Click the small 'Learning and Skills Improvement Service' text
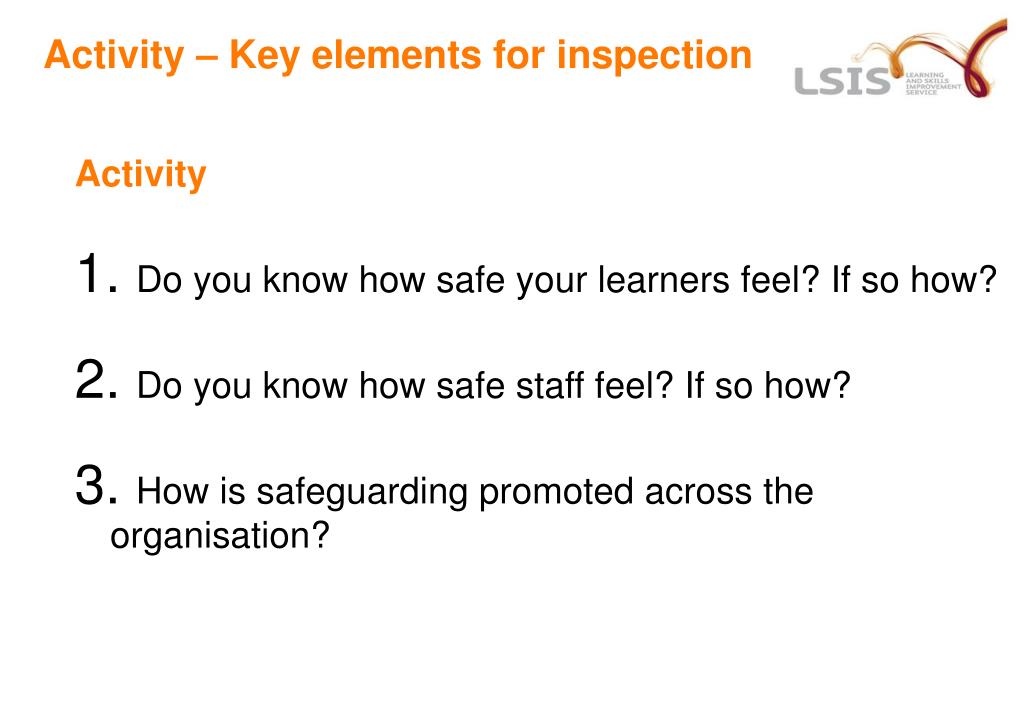This screenshot has width=1023, height=708. pos(933,84)
